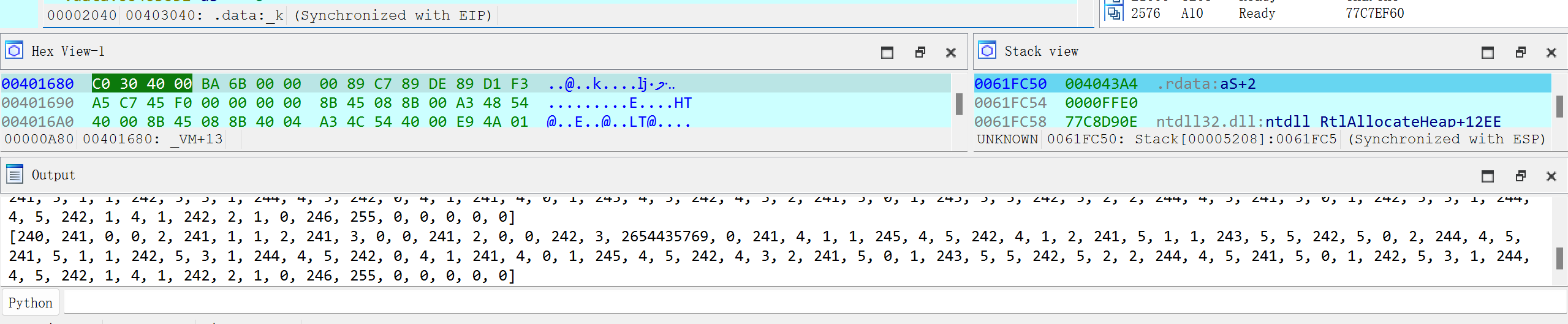Select stack value 004043A4

tap(1100, 84)
